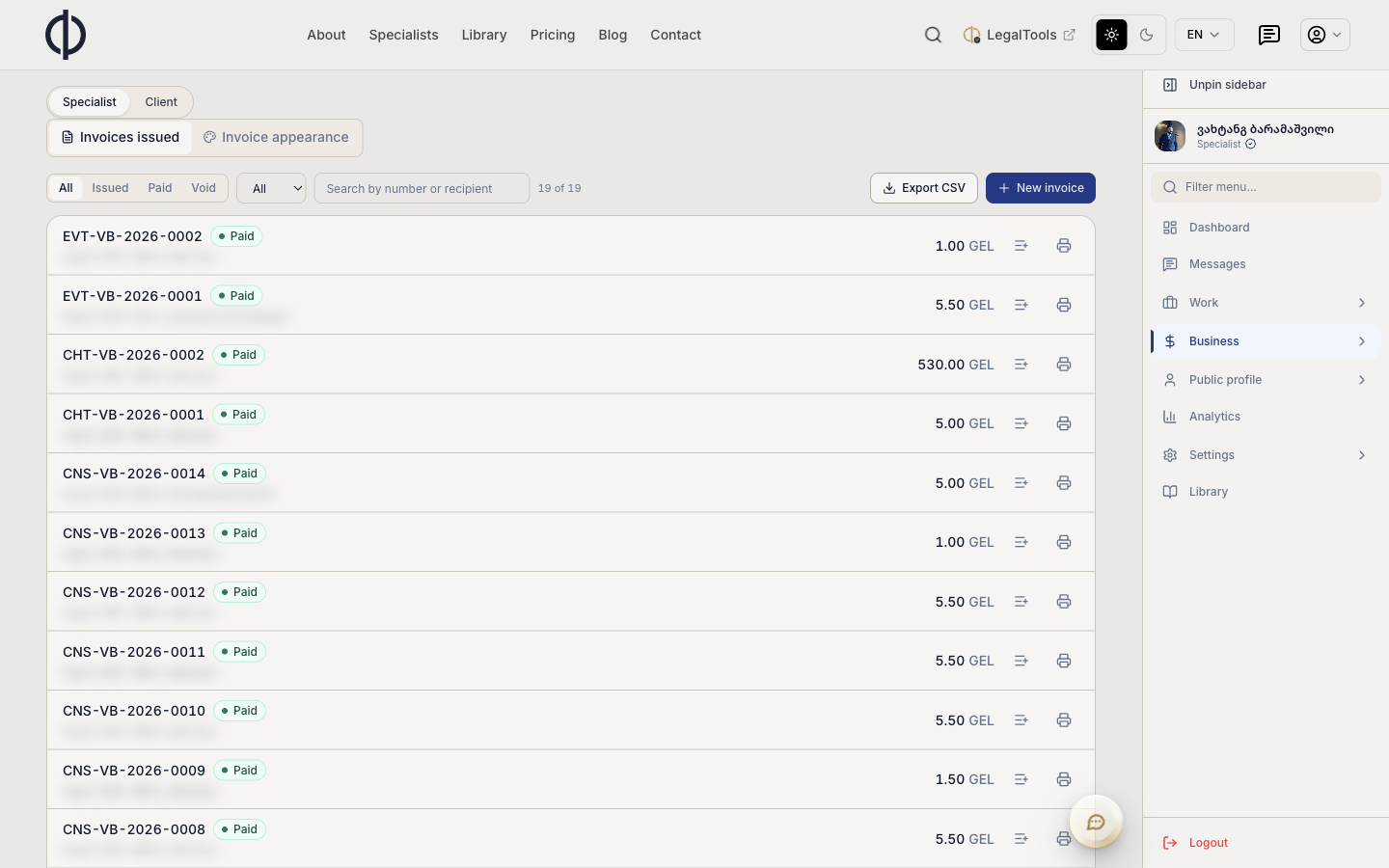Viewport: 1389px width, 868px height.
Task: Open details icon for CNS-VB-2026-0012
Action: 1021,602
